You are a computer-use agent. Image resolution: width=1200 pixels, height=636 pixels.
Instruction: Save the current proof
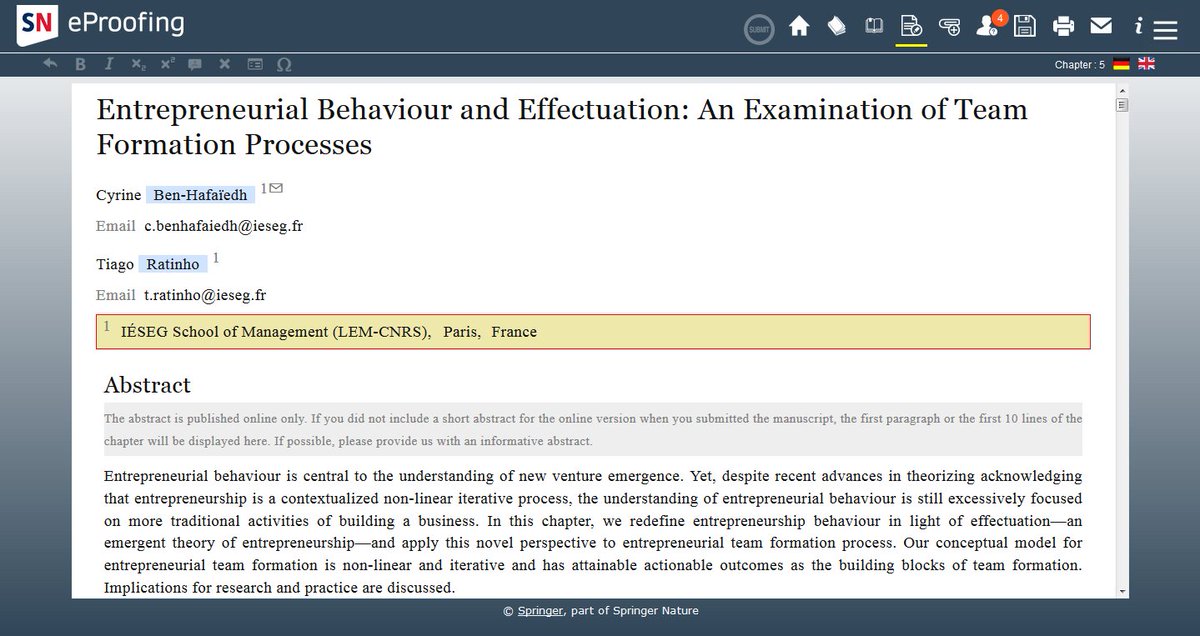pyautogui.click(x=1025, y=26)
